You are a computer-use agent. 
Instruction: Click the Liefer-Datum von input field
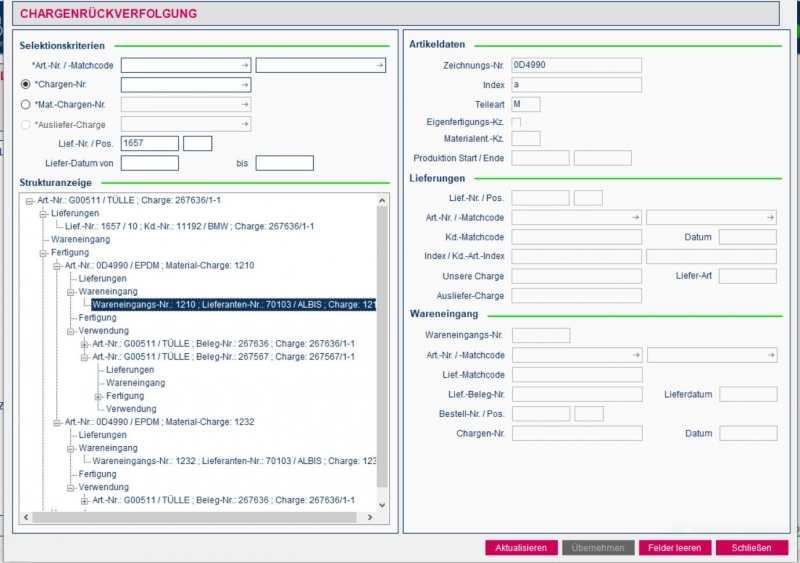149,163
